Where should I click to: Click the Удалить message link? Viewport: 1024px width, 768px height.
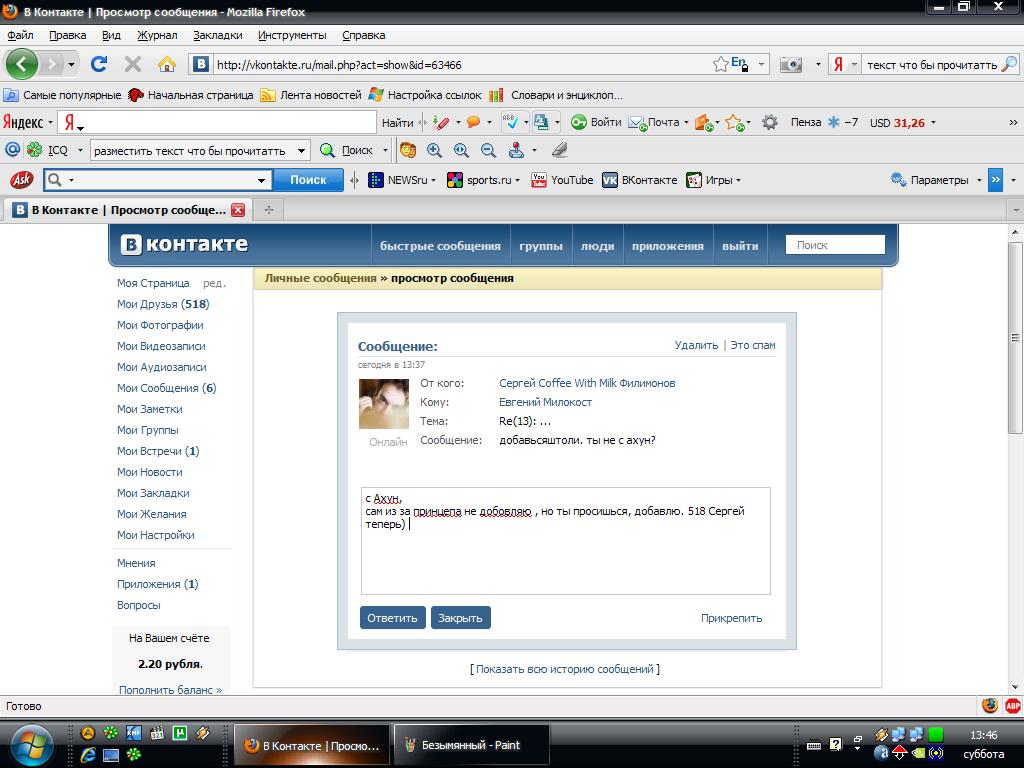pos(696,345)
